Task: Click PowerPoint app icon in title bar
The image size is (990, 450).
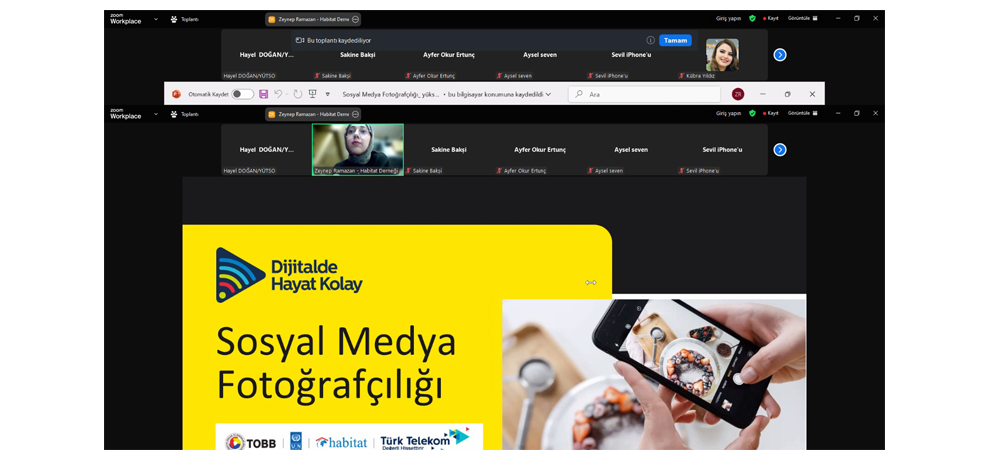Action: click(x=176, y=94)
